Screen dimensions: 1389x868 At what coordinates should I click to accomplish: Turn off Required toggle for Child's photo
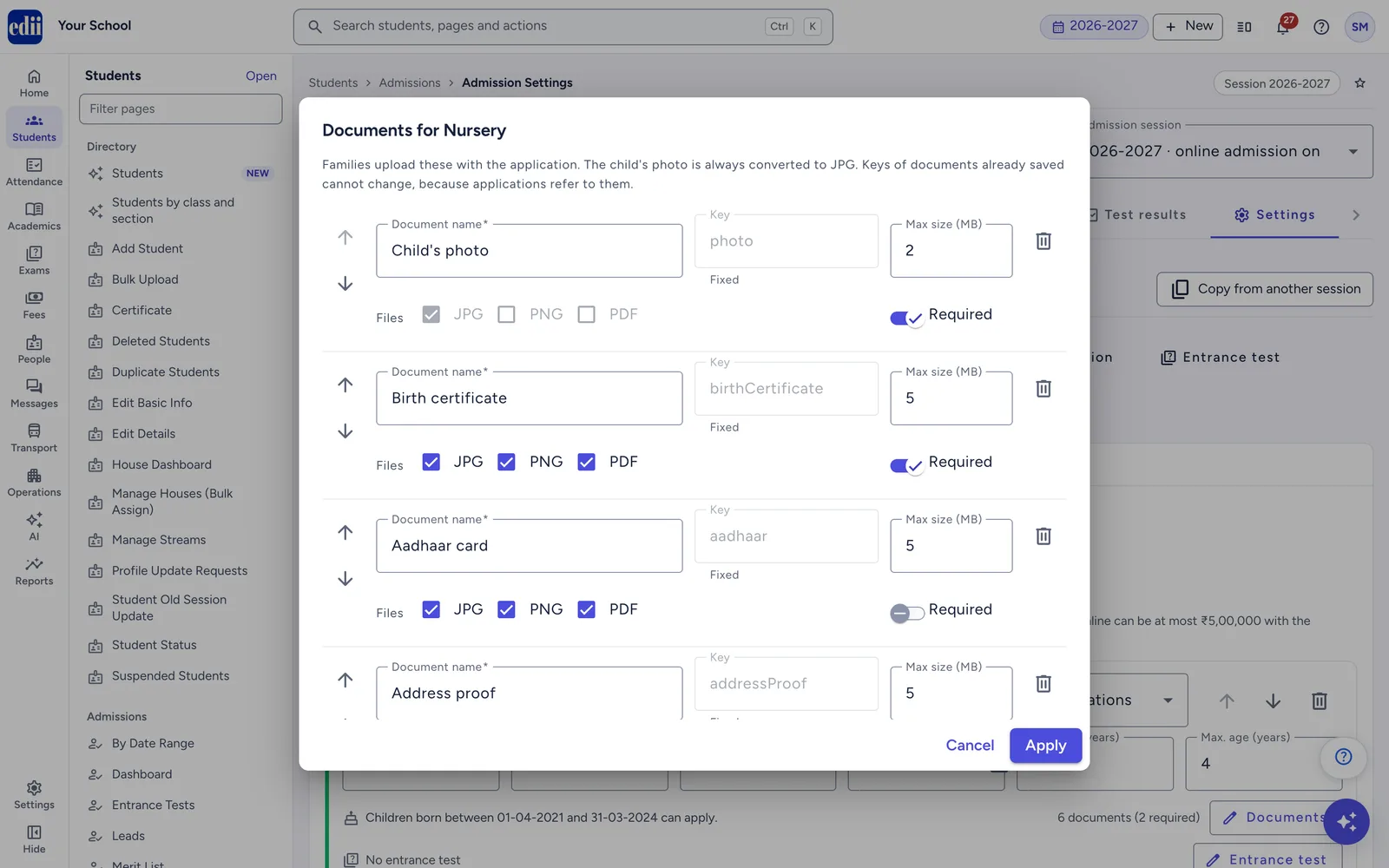pos(906,318)
